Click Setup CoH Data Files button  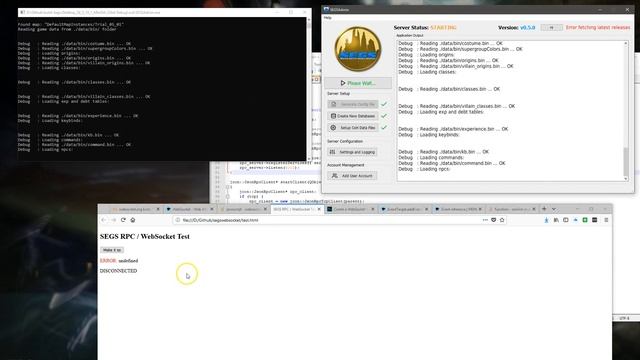tap(353, 128)
